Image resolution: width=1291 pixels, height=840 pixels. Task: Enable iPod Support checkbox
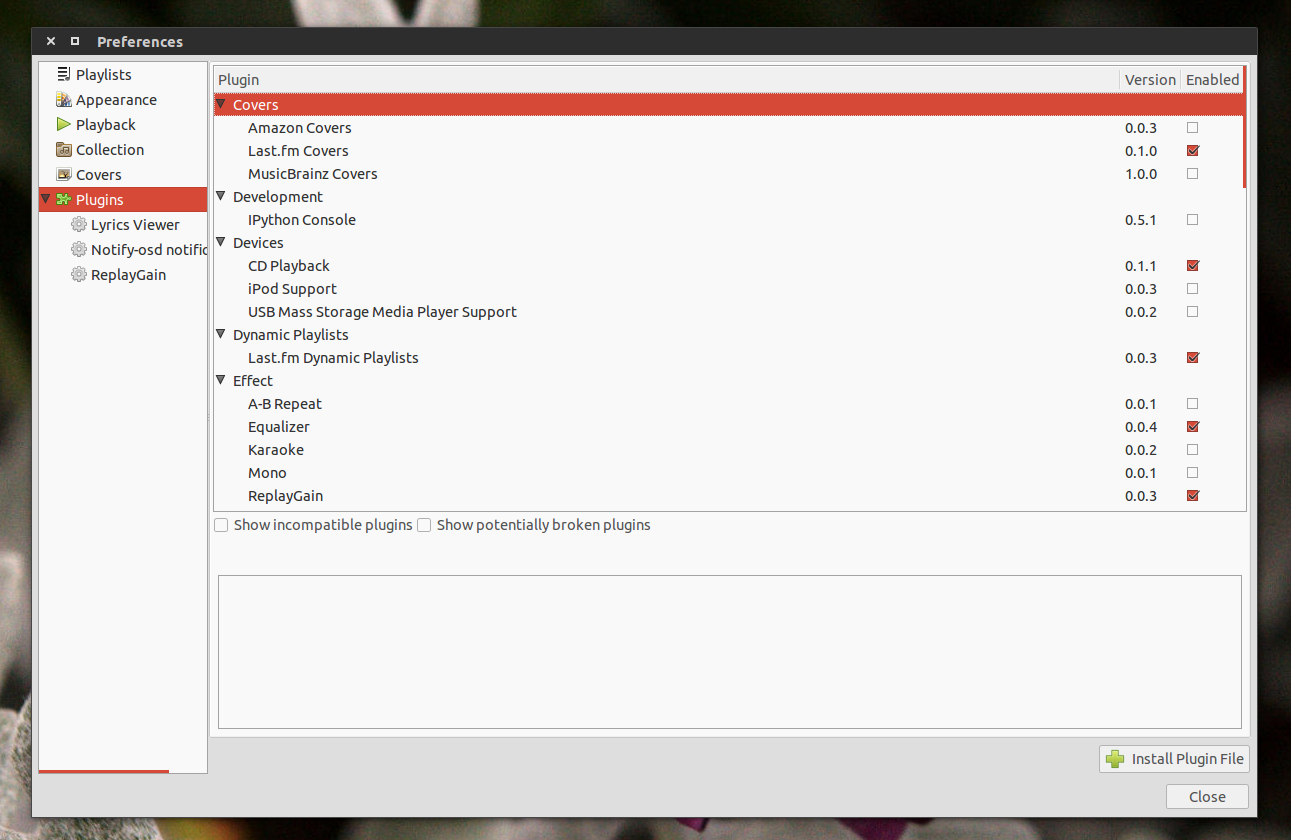(x=1192, y=289)
